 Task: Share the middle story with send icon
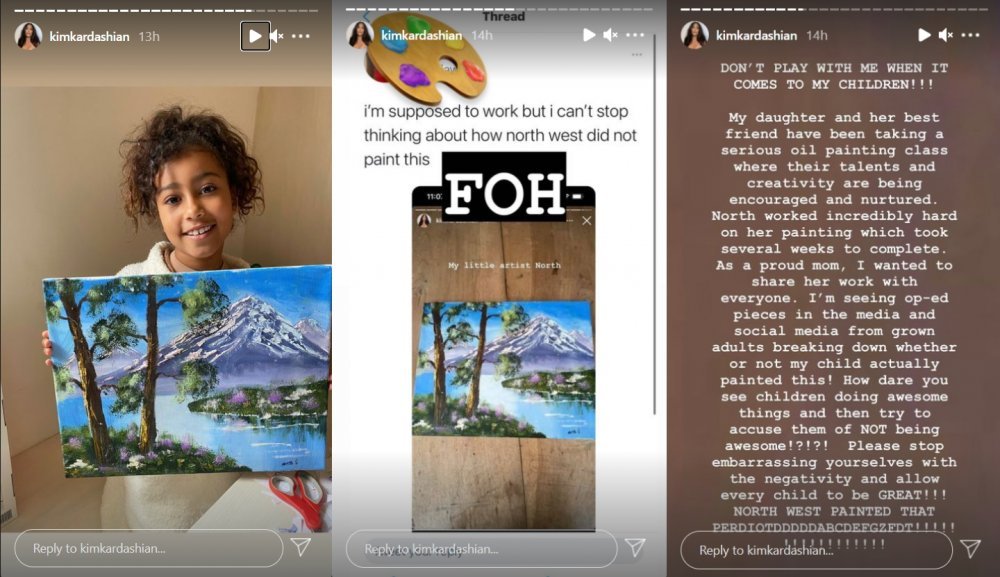point(635,547)
